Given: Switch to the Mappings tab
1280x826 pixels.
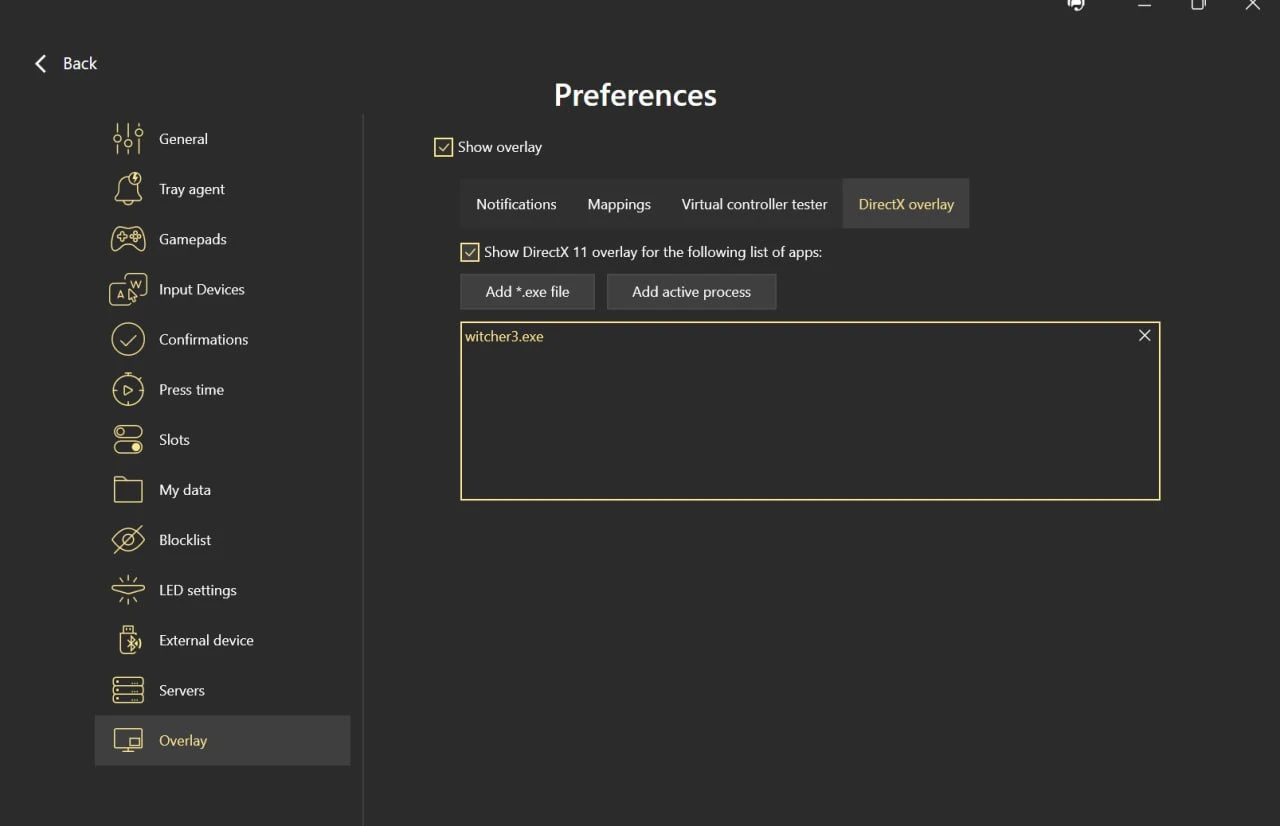Looking at the screenshot, I should (619, 204).
